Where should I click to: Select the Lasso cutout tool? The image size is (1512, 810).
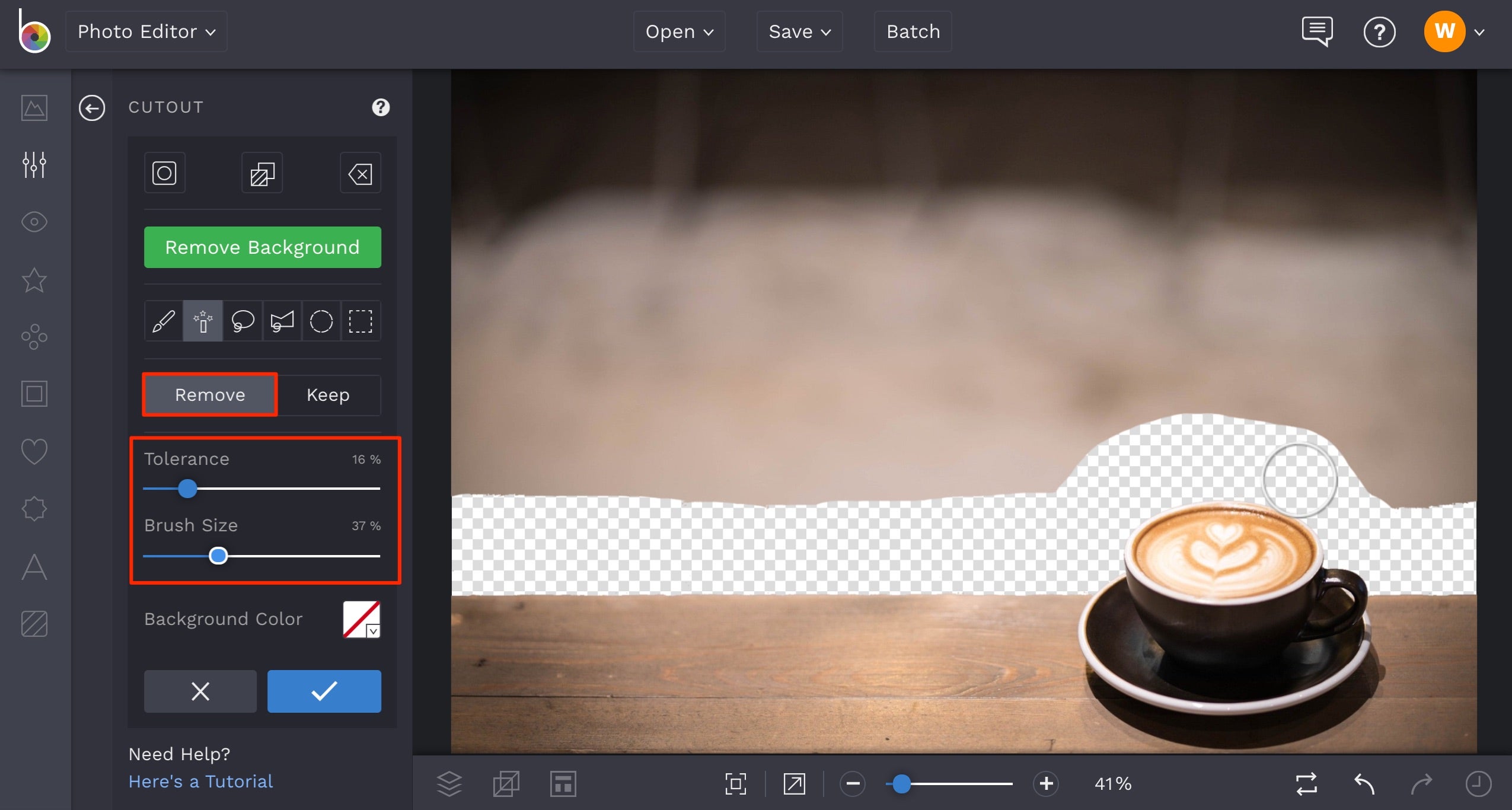click(x=242, y=321)
